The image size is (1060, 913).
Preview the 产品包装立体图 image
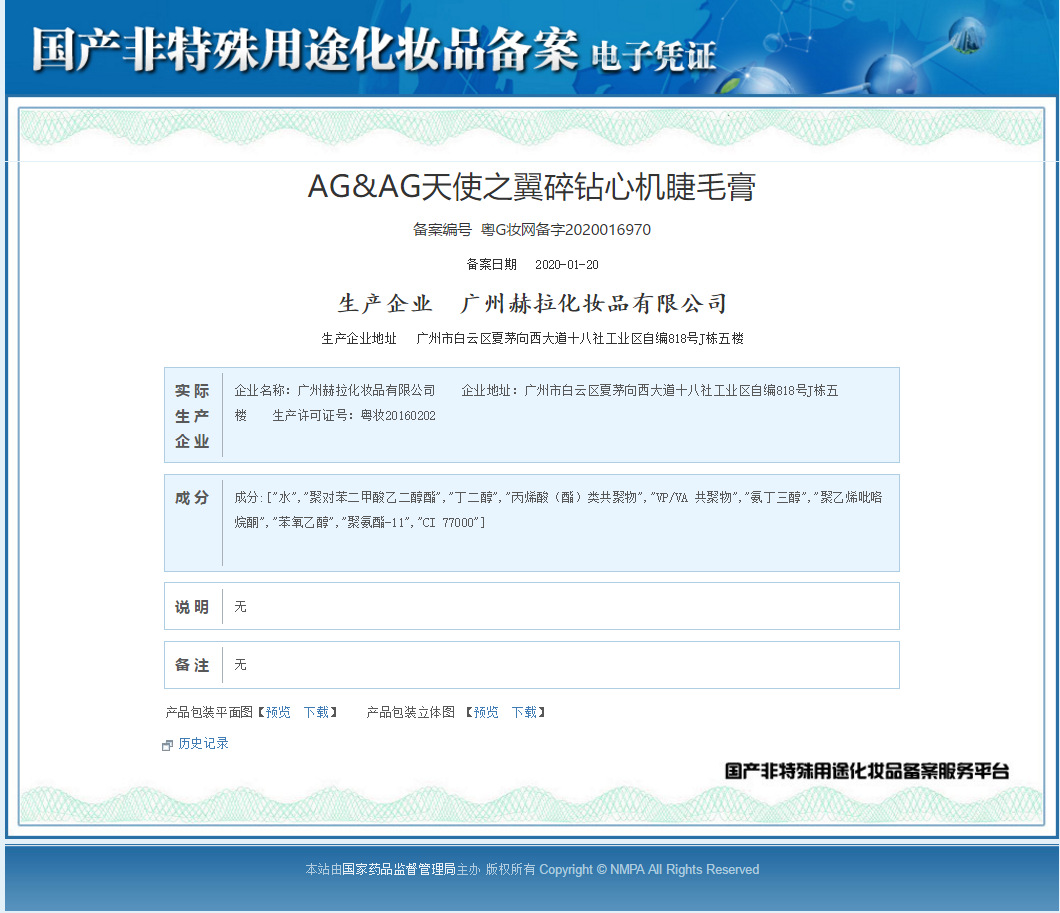point(486,713)
